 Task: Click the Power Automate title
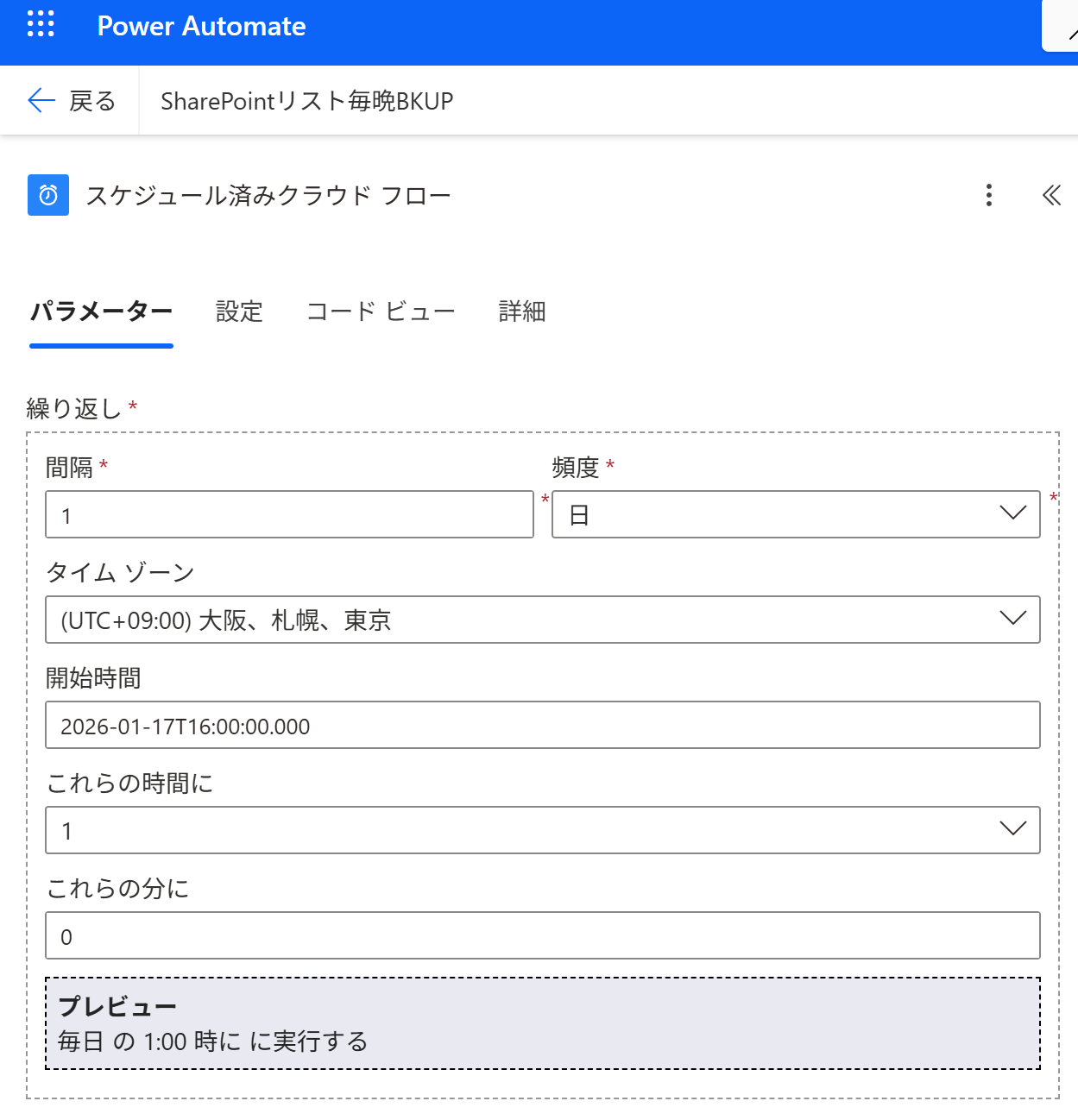pos(201,26)
